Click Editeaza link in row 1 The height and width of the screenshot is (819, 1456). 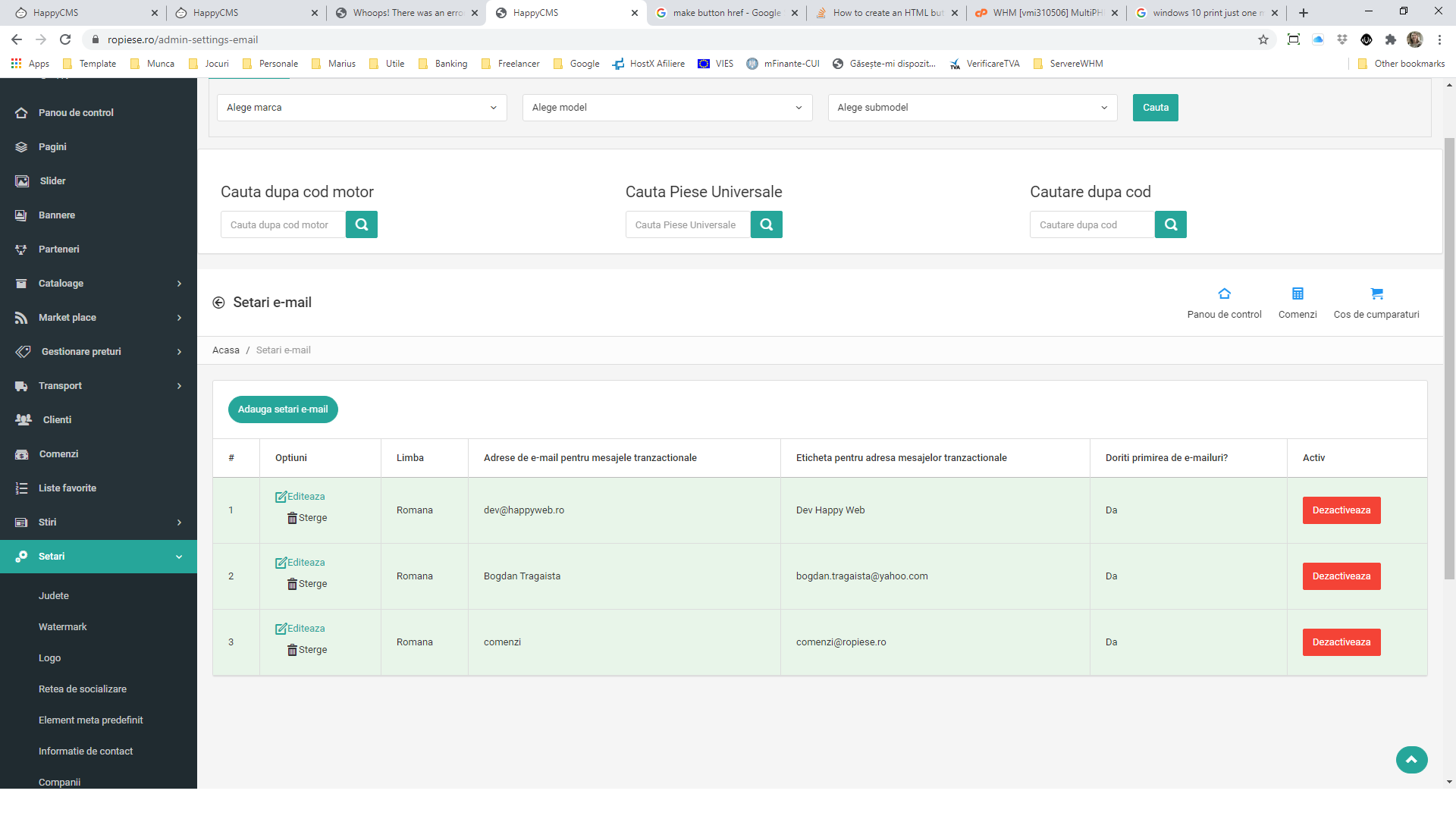click(300, 497)
